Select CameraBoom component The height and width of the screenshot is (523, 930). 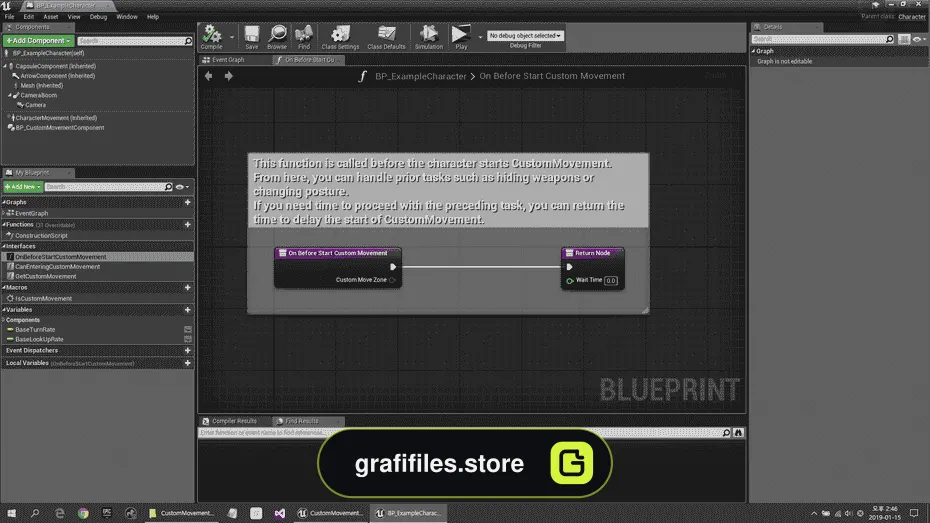pyautogui.click(x=39, y=95)
